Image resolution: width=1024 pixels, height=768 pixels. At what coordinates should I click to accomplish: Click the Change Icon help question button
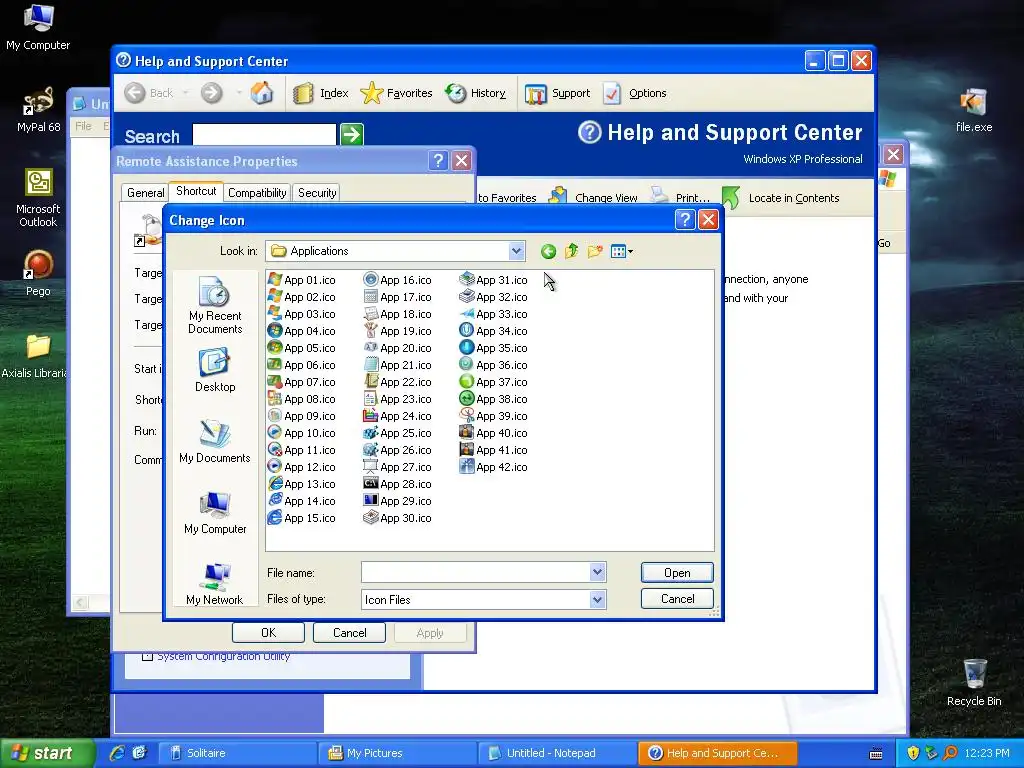[684, 219]
